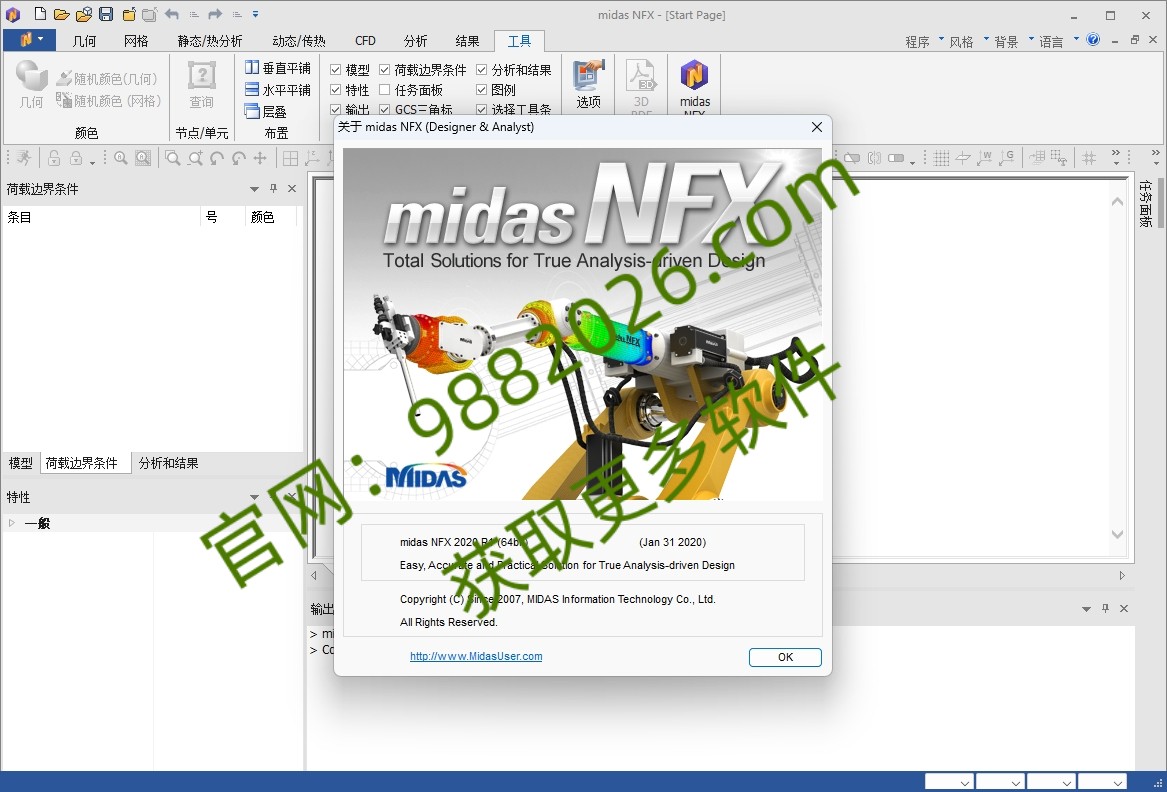Screen dimensions: 1167x792
Task: Open the 荷载边界条件 panel options arrow
Action: click(254, 189)
